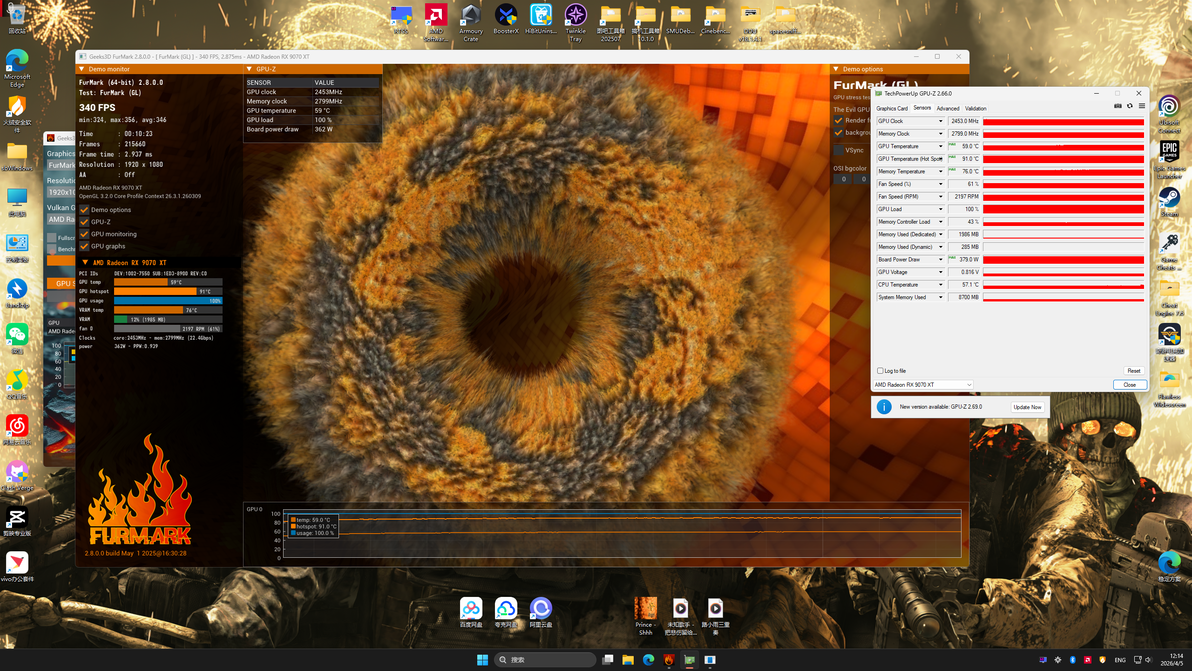Toggle the background checkbox in Demo options
Viewport: 1192px width, 671px height.
point(839,132)
